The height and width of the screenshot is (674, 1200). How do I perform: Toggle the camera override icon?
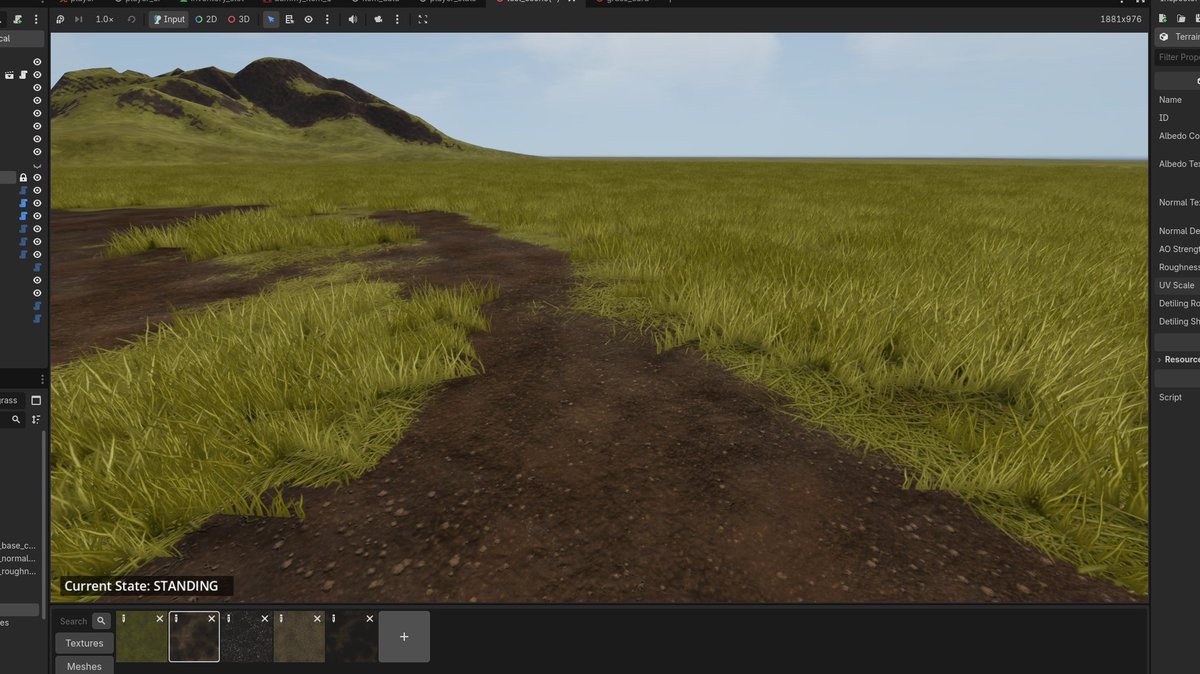click(x=379, y=19)
